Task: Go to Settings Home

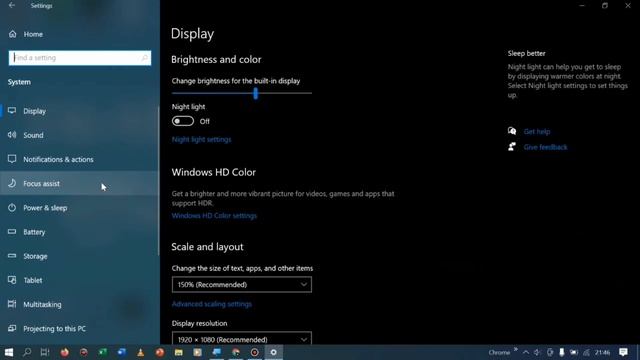Action: [80, 34]
